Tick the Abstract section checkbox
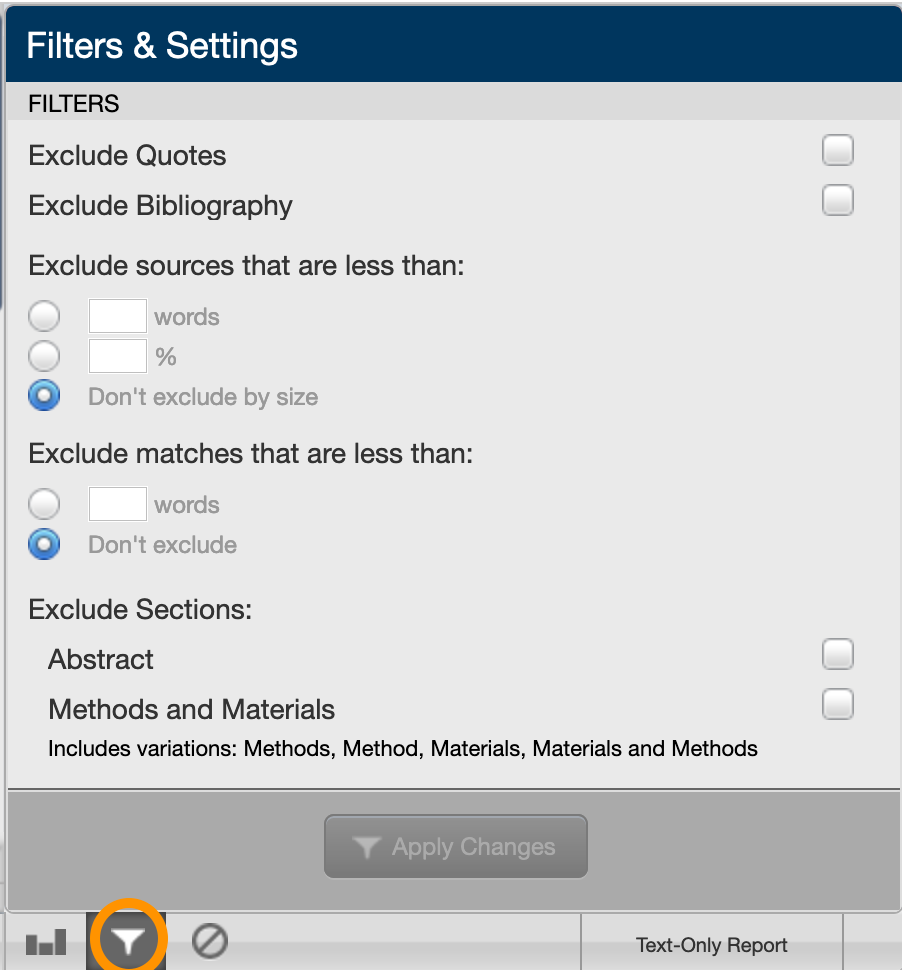 click(x=837, y=655)
